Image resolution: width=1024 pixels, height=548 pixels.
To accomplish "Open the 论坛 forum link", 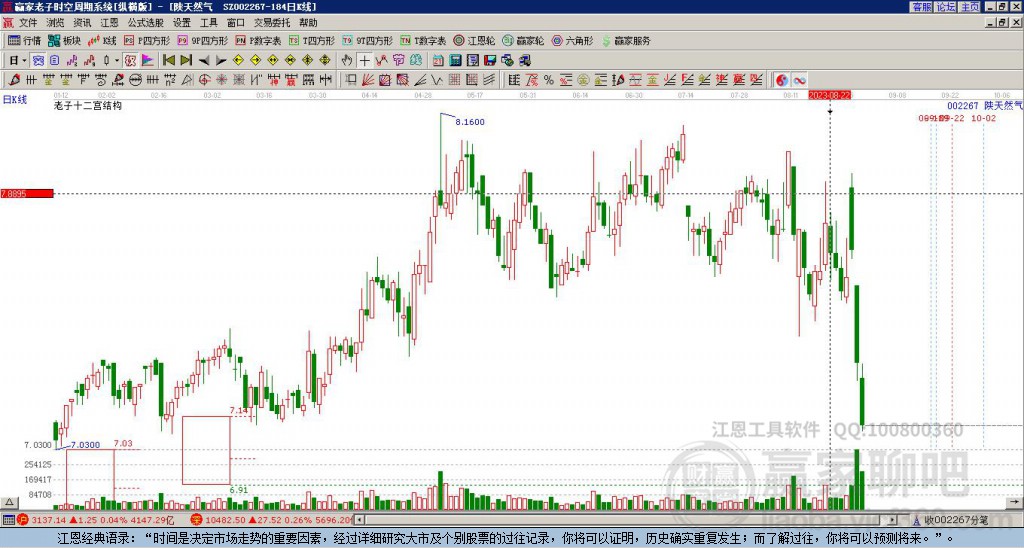I will [945, 7].
